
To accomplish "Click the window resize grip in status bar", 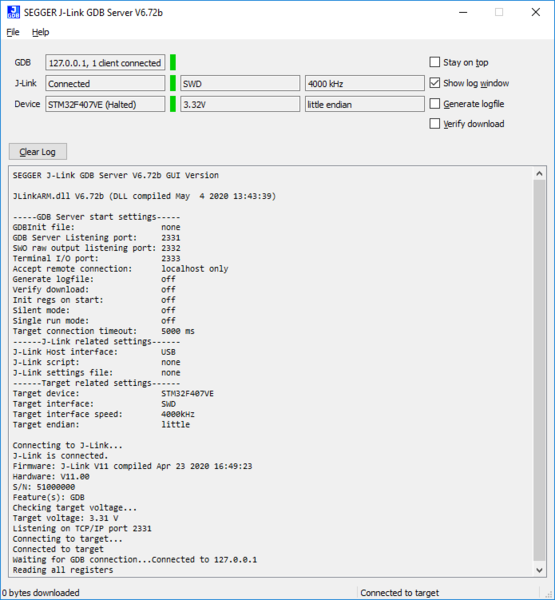I will click(548, 593).
